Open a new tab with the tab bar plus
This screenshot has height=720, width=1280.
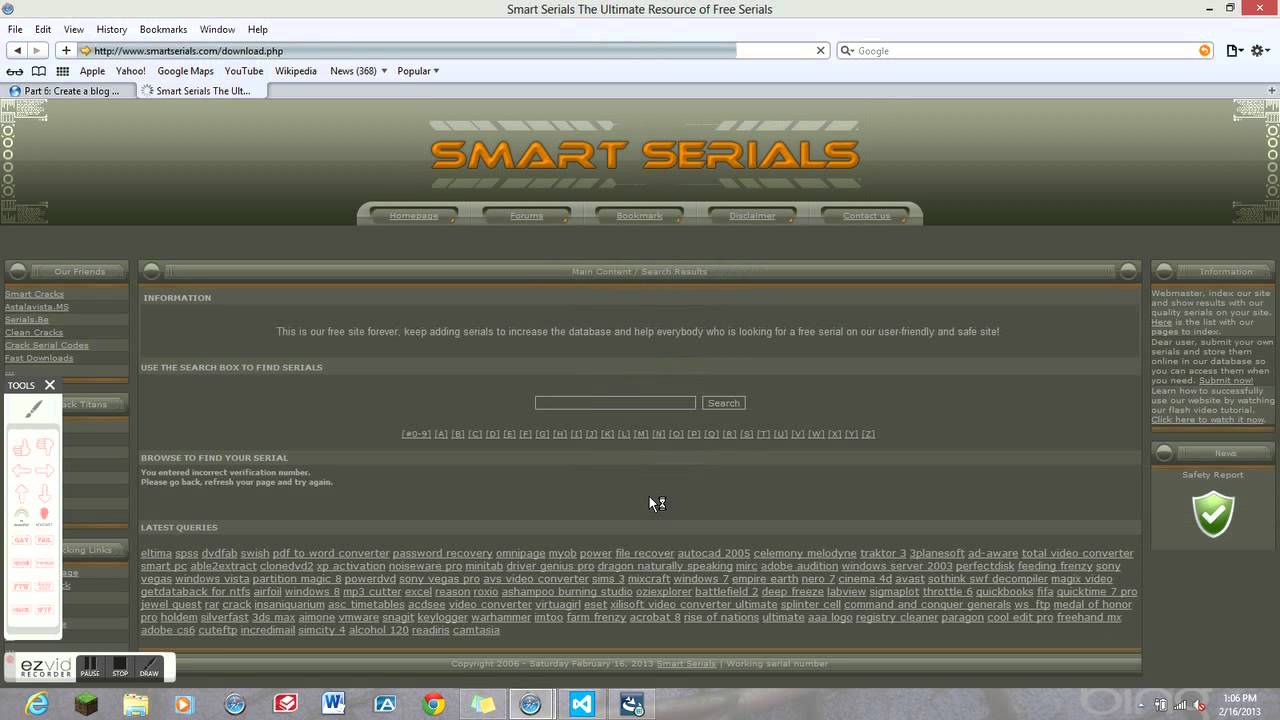(1272, 90)
